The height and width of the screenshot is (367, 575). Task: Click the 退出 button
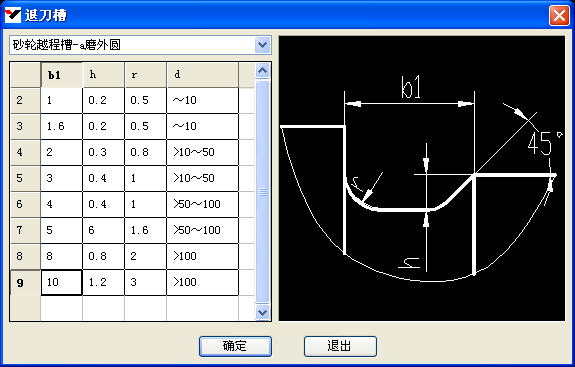(x=340, y=346)
